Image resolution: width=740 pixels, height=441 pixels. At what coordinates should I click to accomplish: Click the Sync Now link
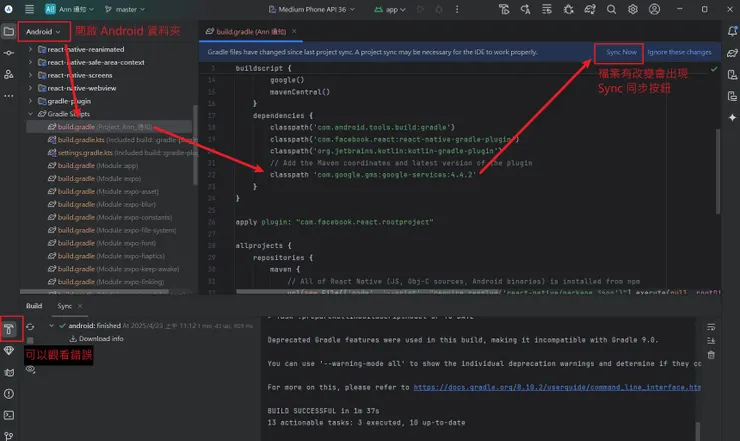click(620, 51)
